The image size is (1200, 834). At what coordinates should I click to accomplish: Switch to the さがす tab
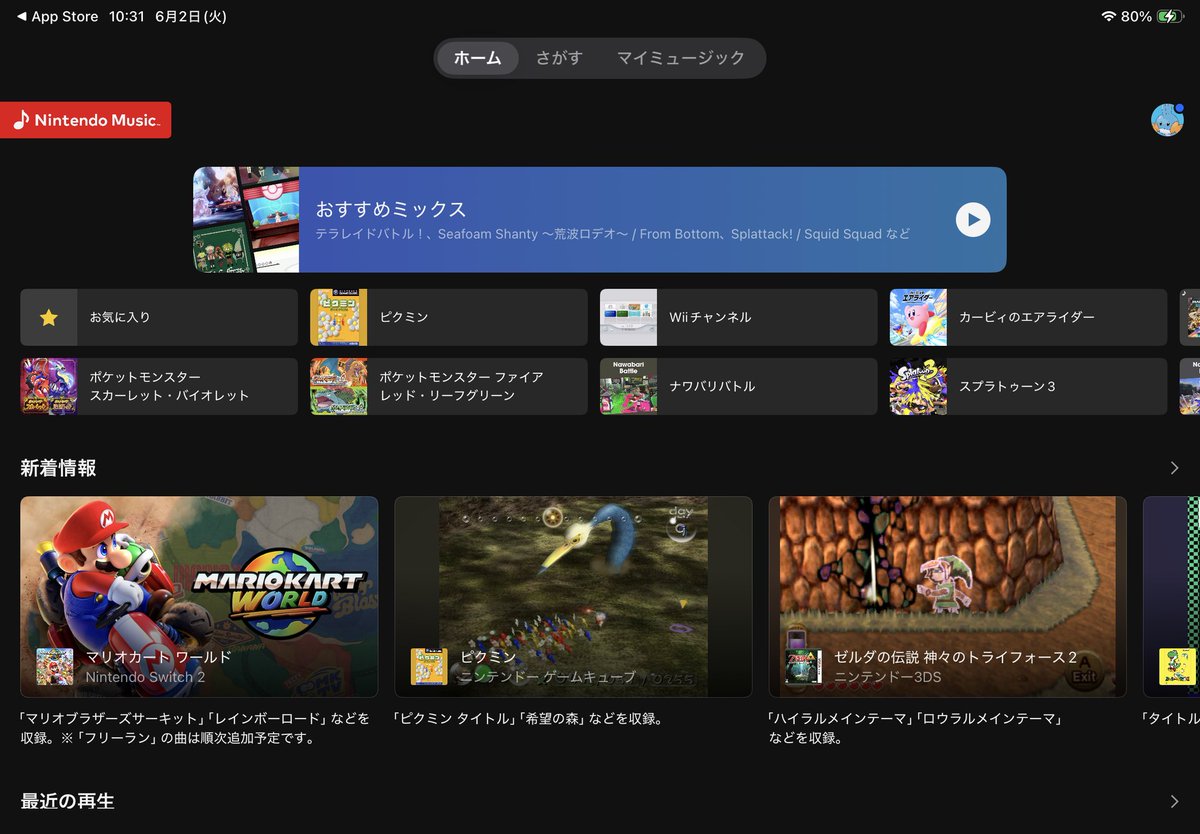click(559, 58)
